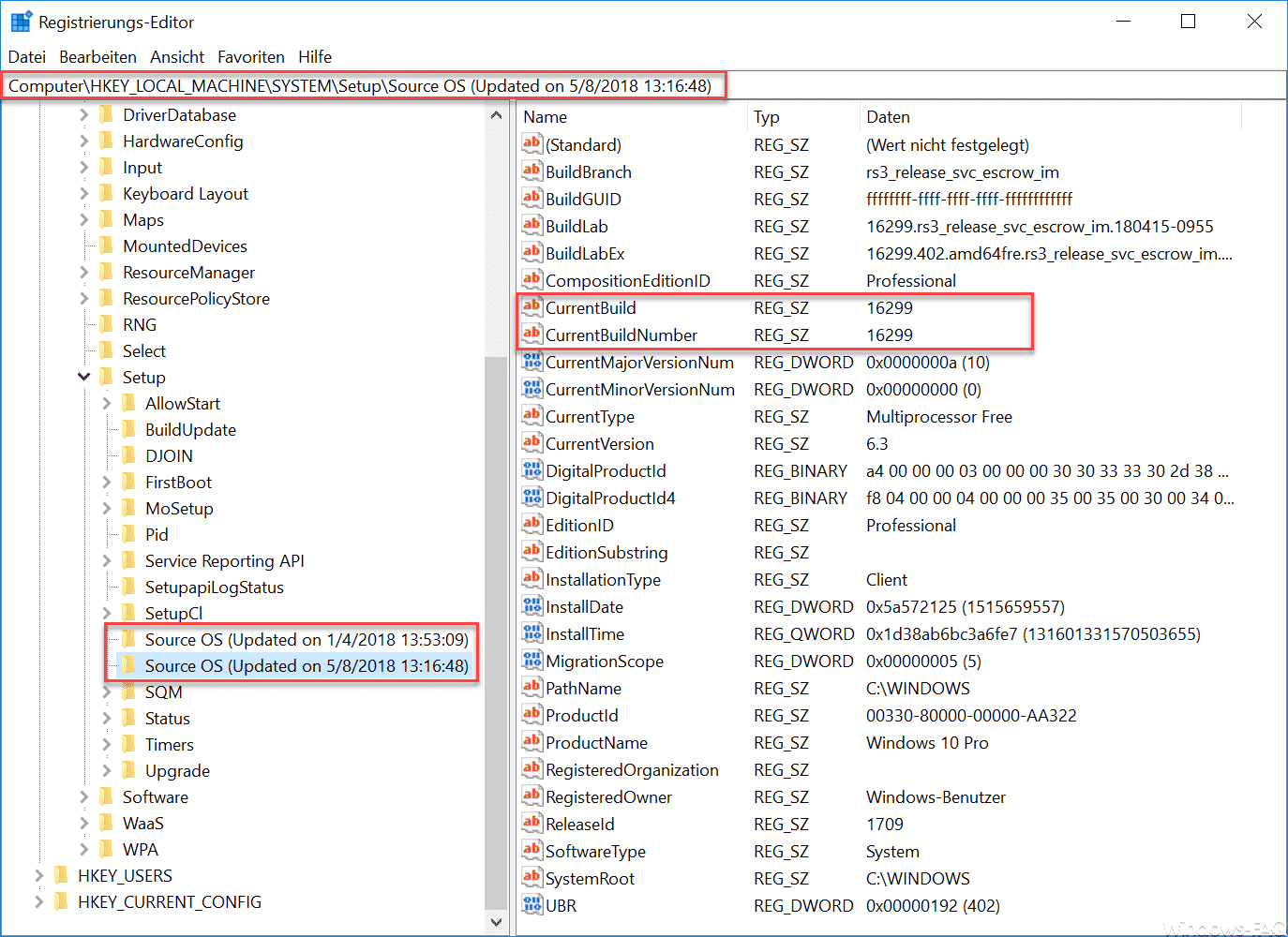This screenshot has width=1288, height=937.
Task: Click the EditionID string value icon
Action: point(532,525)
